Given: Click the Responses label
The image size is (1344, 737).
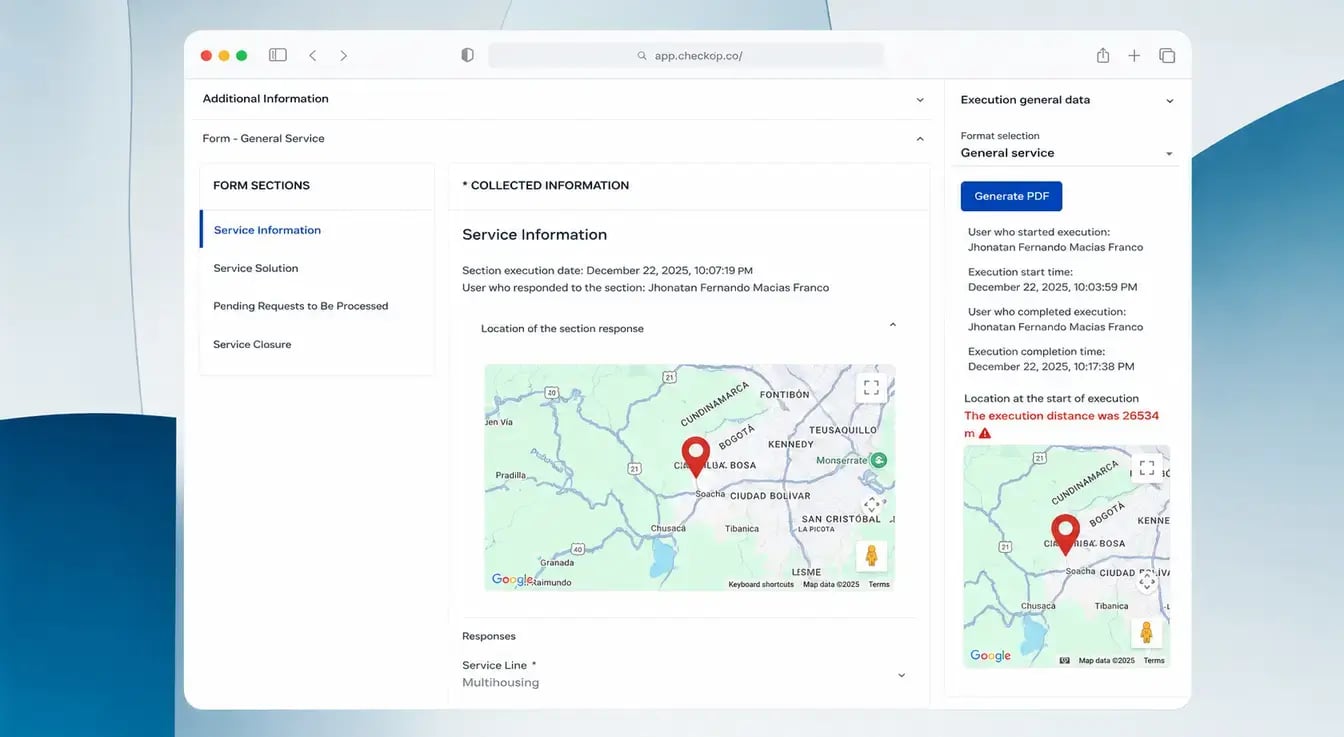Looking at the screenshot, I should pyautogui.click(x=489, y=636).
